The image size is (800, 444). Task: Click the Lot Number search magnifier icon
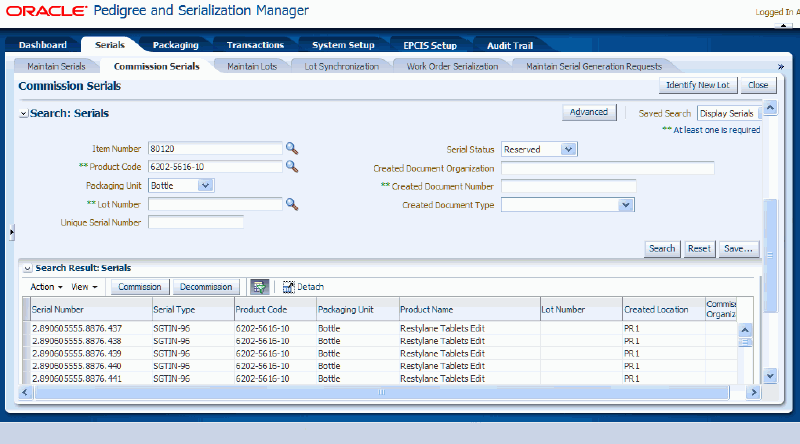tap(292, 204)
